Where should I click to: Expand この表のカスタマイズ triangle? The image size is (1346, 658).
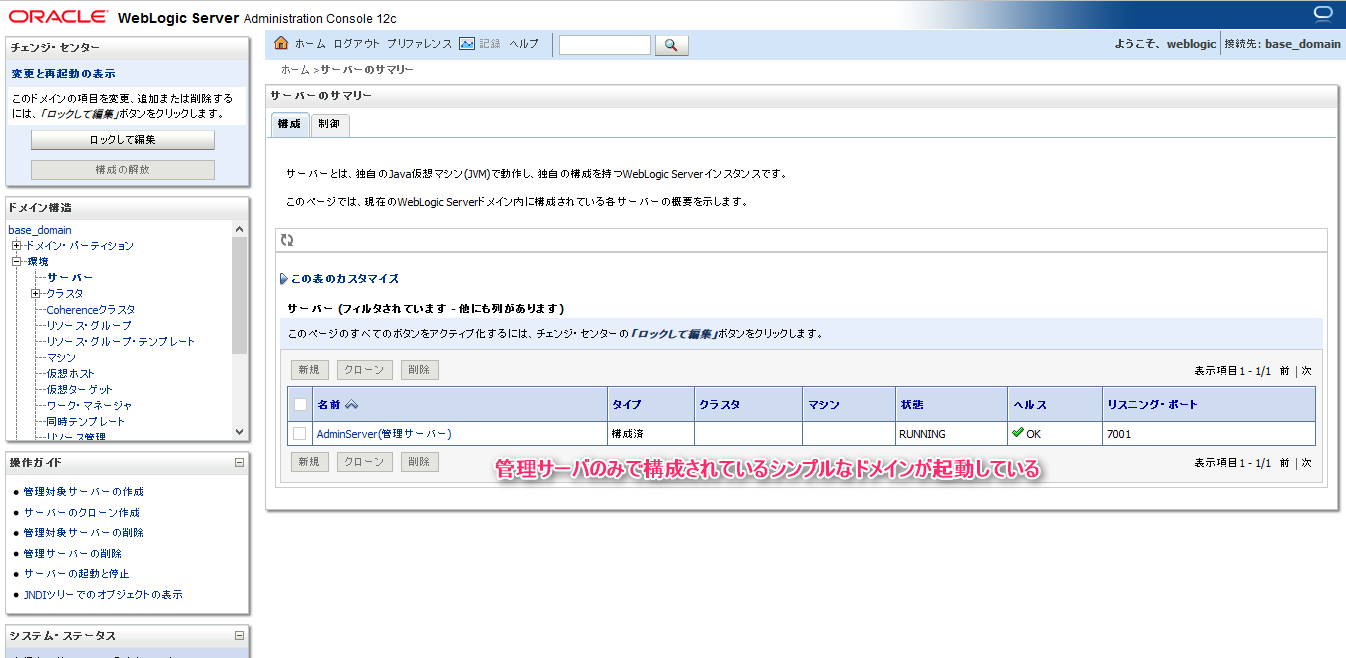(284, 279)
